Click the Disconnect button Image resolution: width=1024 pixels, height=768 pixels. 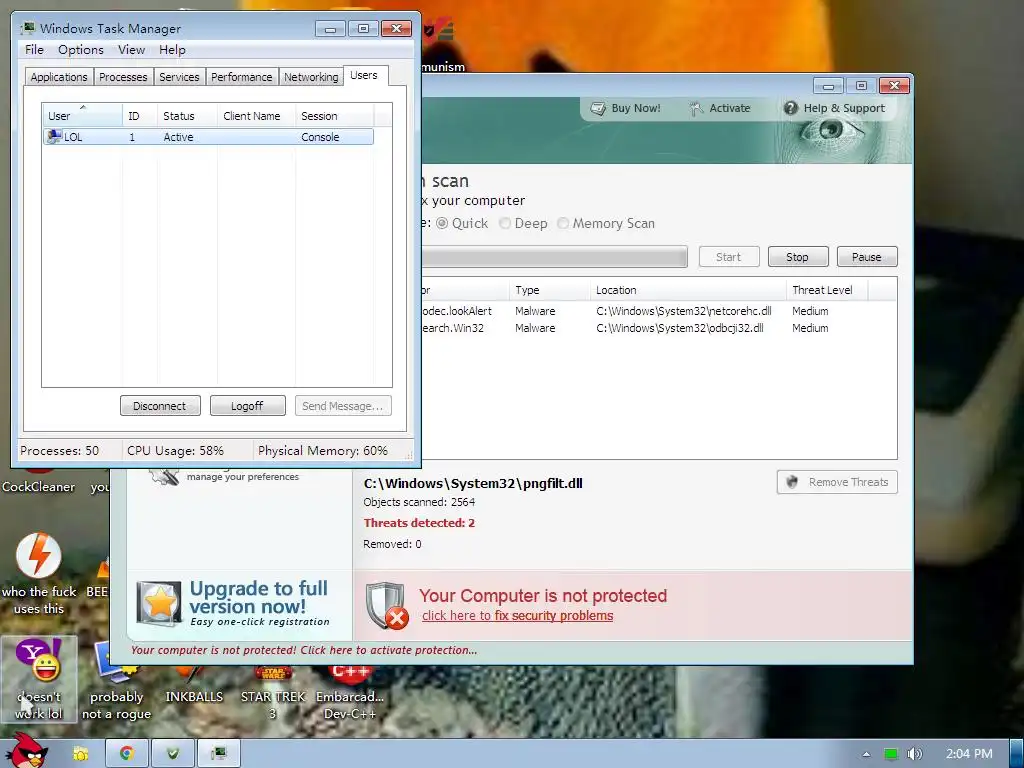(x=160, y=406)
